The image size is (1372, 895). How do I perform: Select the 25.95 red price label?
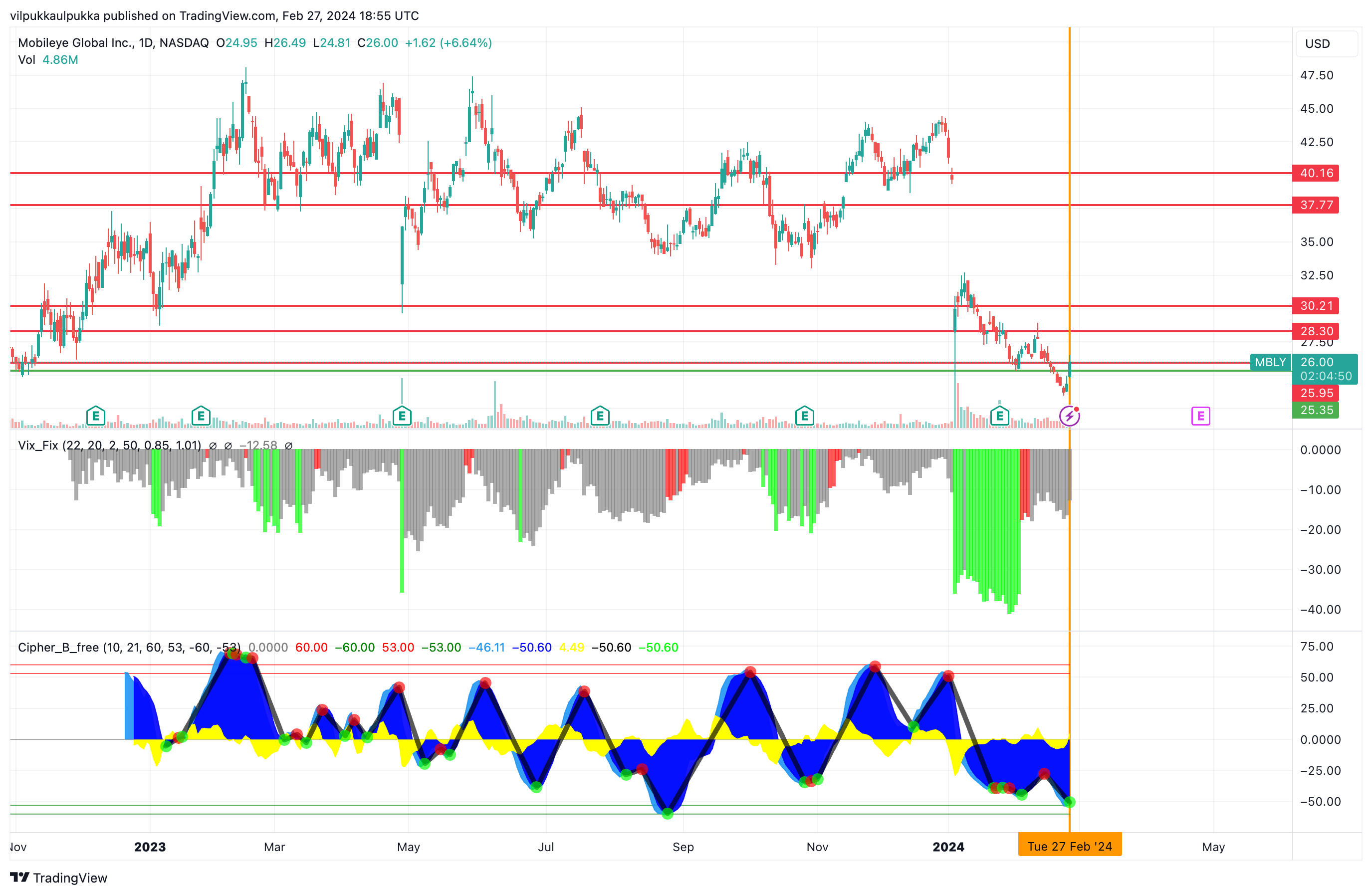[x=1316, y=393]
